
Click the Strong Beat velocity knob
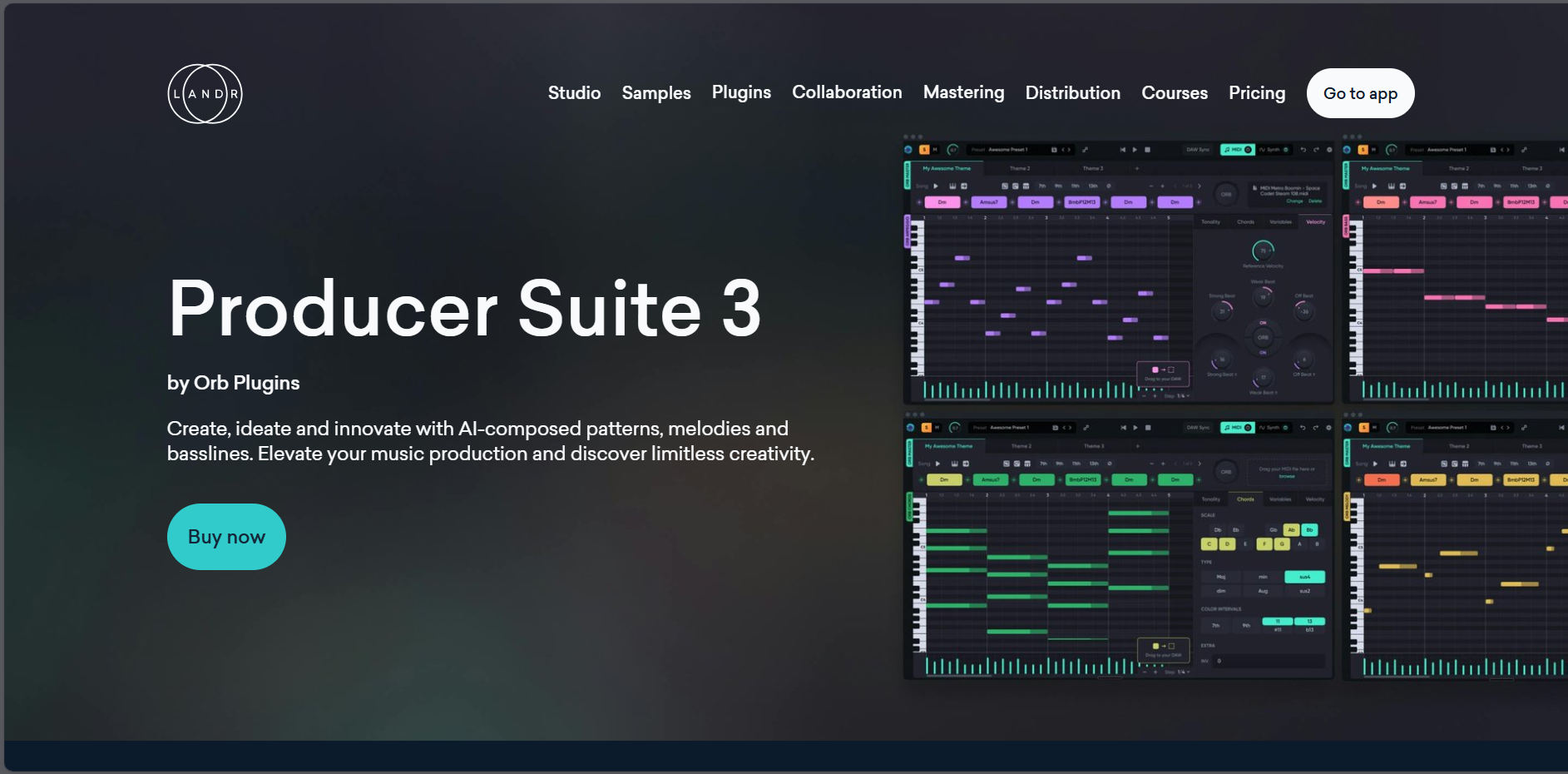tap(1222, 311)
